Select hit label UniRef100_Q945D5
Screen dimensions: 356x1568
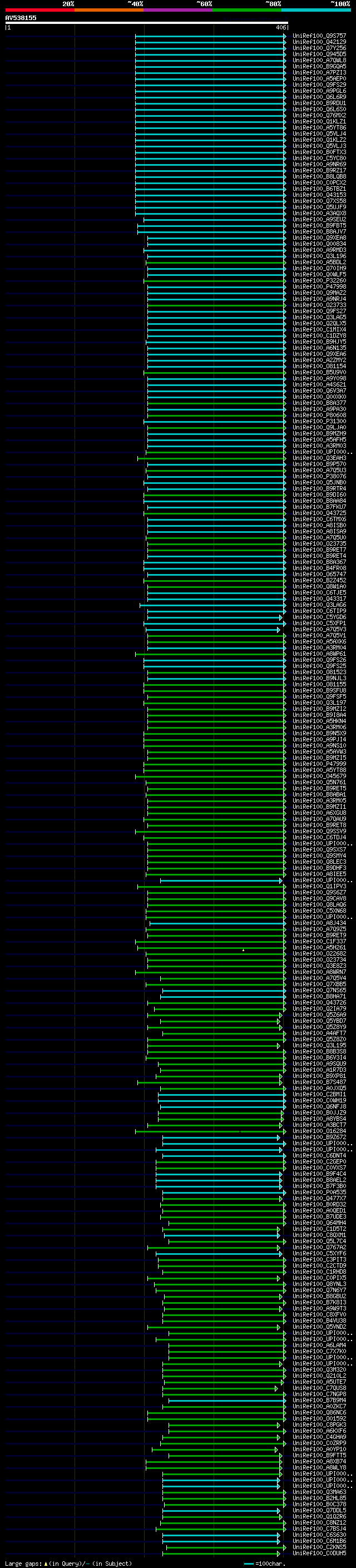click(319, 54)
